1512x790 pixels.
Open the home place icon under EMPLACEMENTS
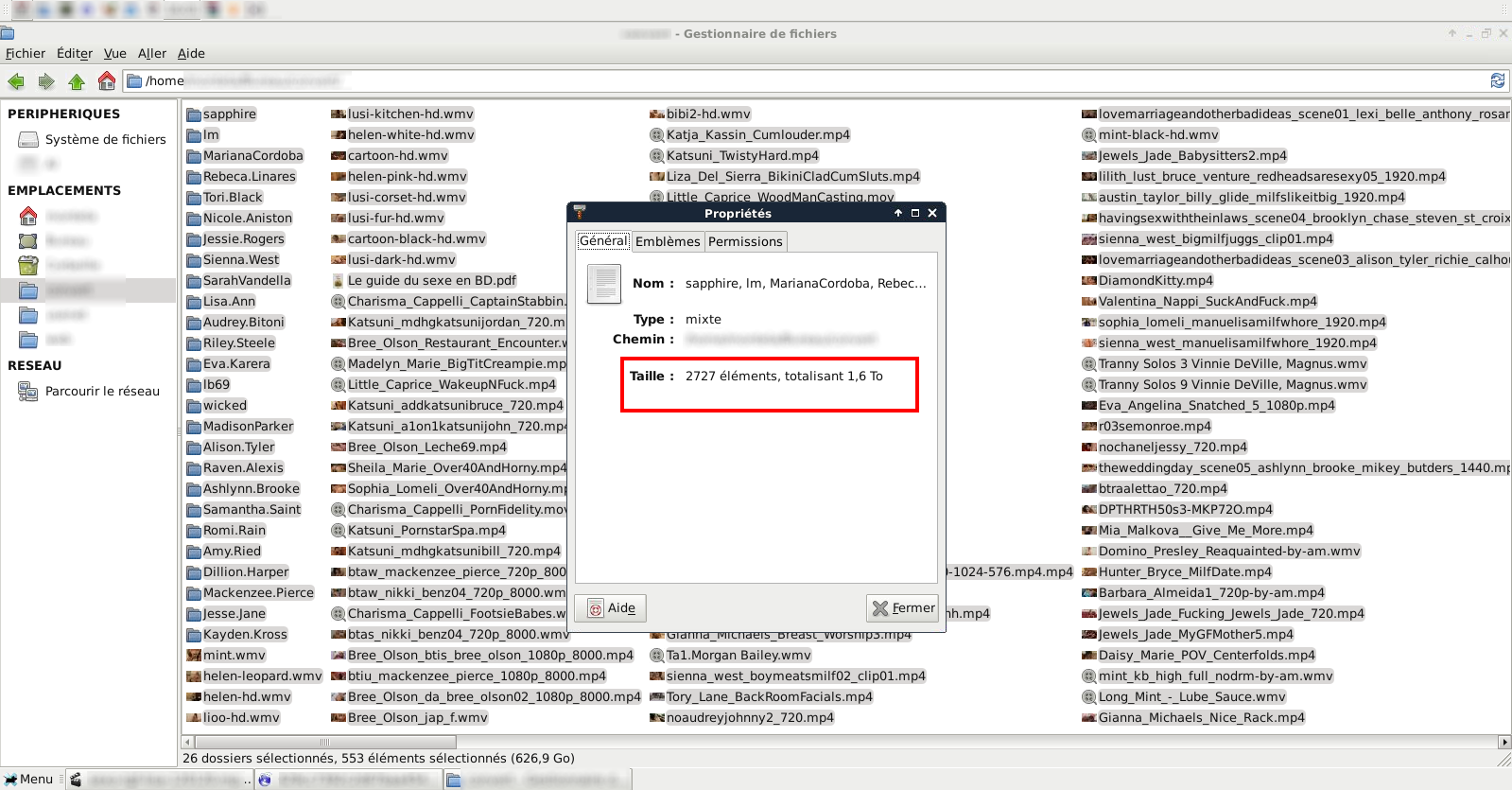click(28, 217)
